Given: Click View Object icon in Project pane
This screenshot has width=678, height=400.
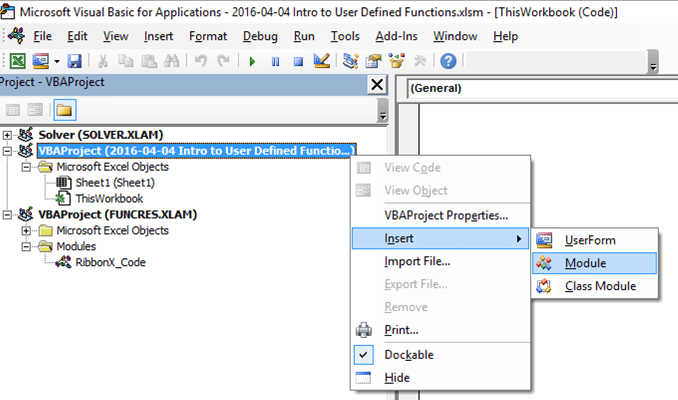Looking at the screenshot, I should coord(35,110).
